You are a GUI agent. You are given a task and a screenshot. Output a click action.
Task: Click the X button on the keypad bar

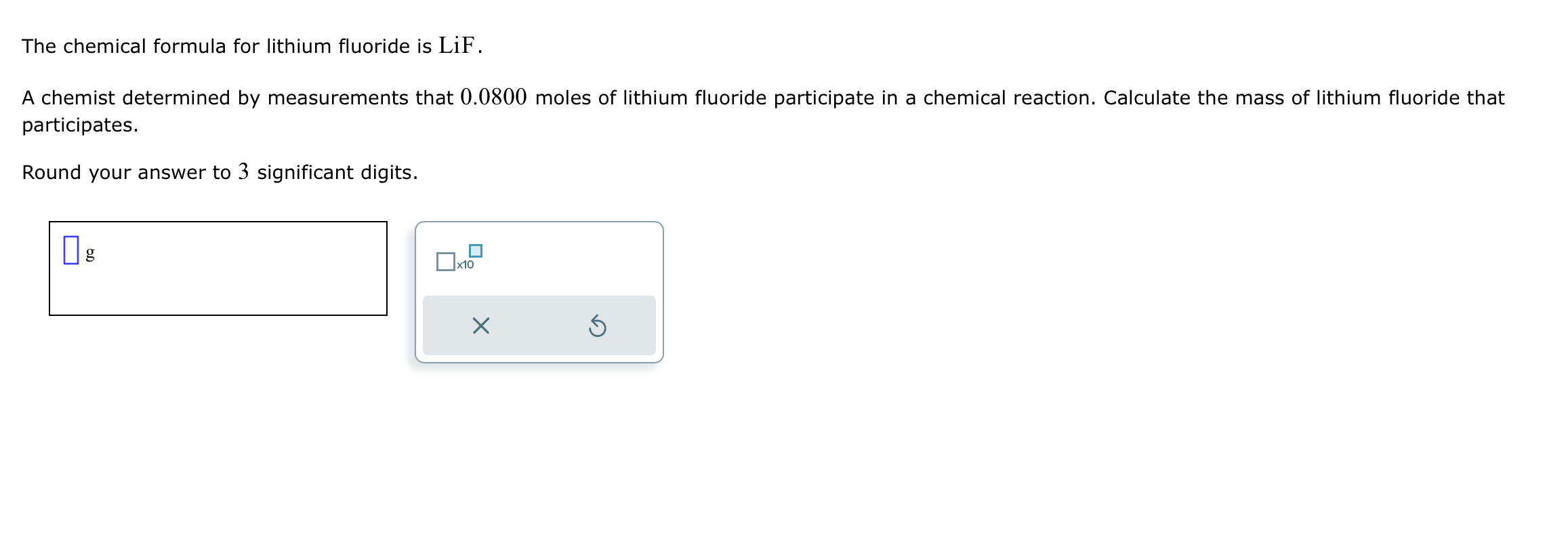pos(481,325)
